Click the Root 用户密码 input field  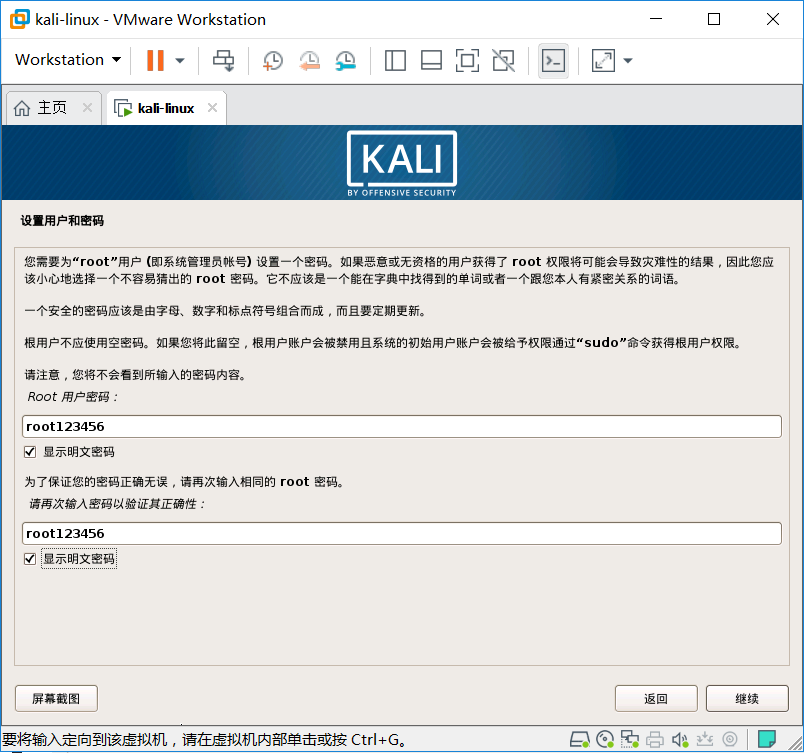(x=401, y=426)
